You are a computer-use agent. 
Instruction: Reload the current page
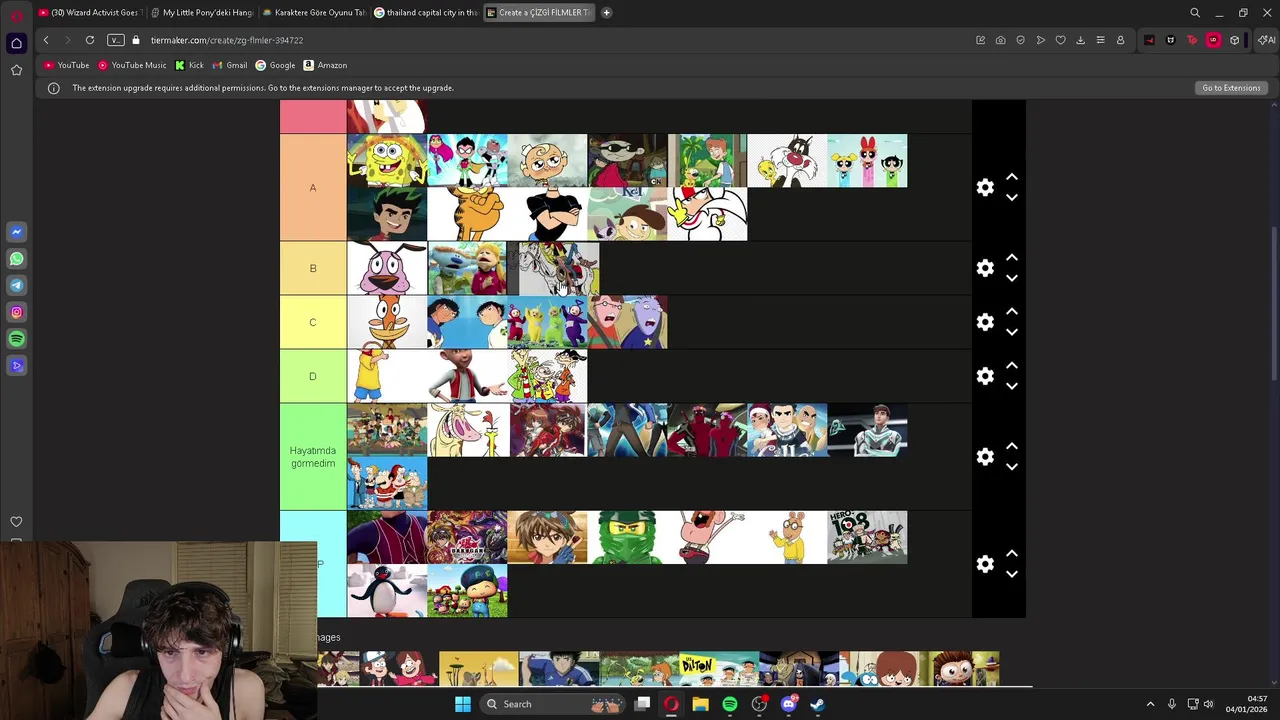(x=90, y=40)
